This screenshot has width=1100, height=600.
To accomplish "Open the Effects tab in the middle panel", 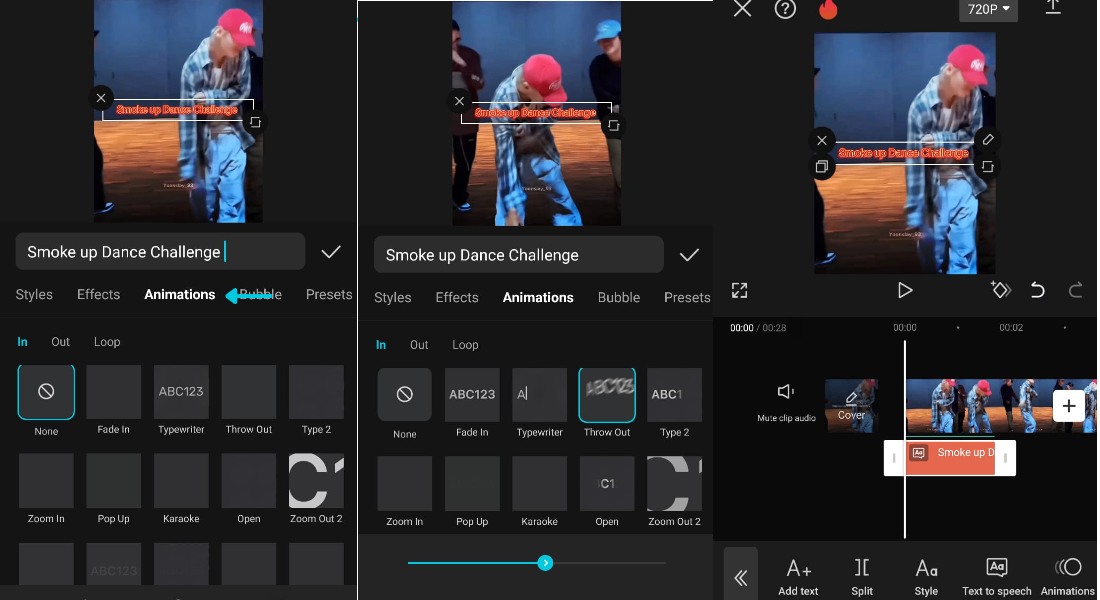I will click(x=457, y=297).
